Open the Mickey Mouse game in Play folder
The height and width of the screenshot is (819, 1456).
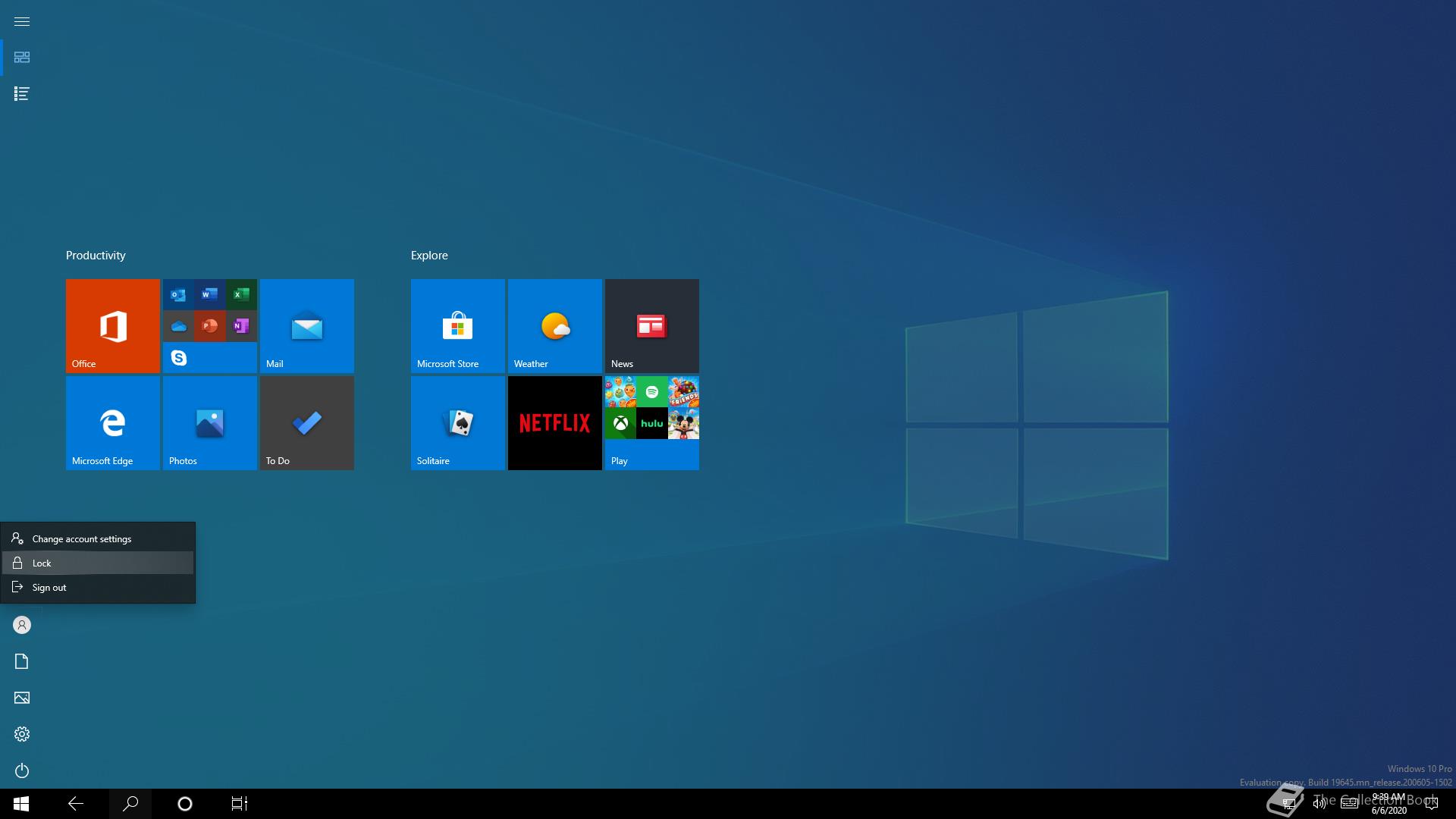tap(683, 423)
